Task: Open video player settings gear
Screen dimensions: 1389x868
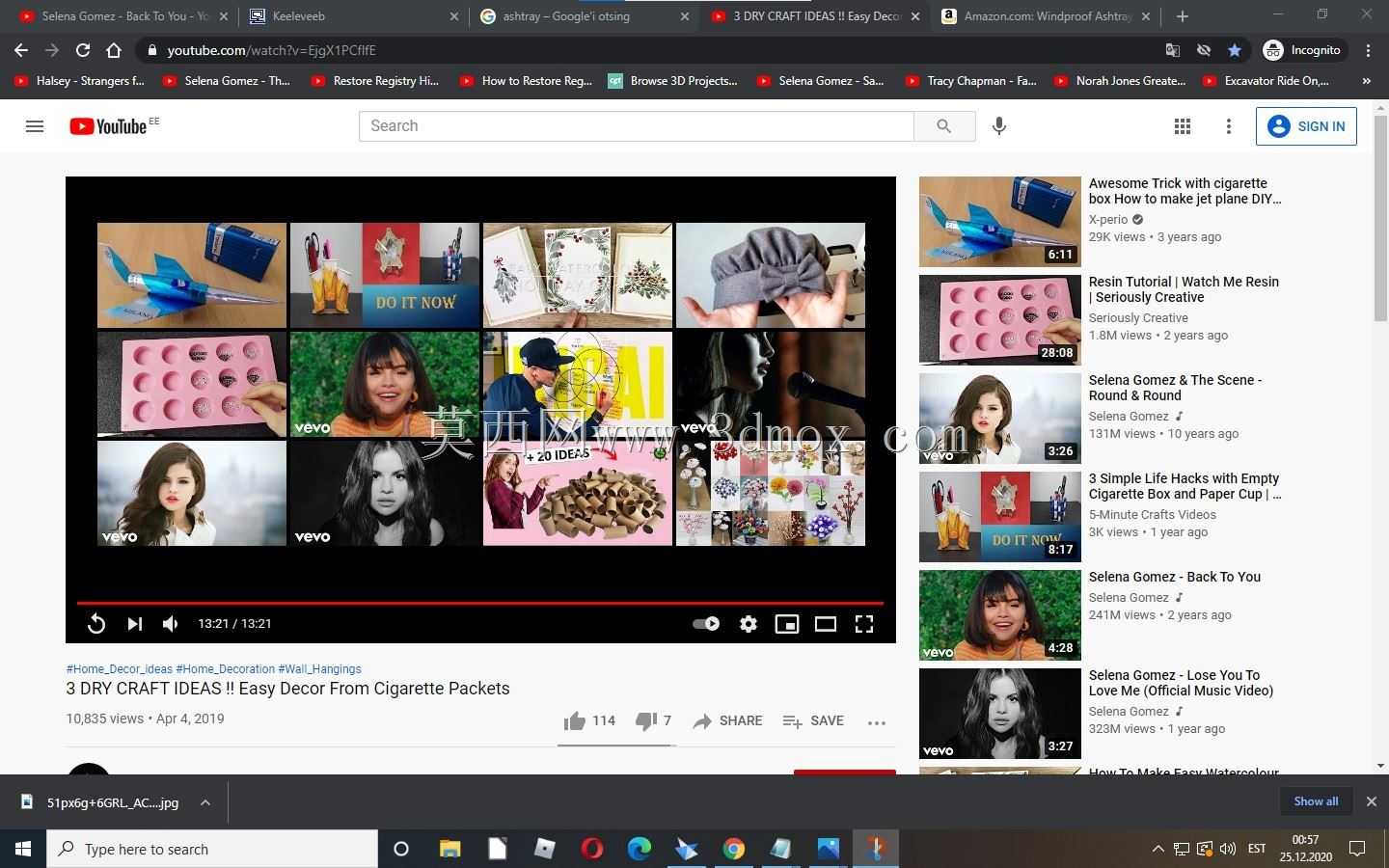Action: [749, 624]
